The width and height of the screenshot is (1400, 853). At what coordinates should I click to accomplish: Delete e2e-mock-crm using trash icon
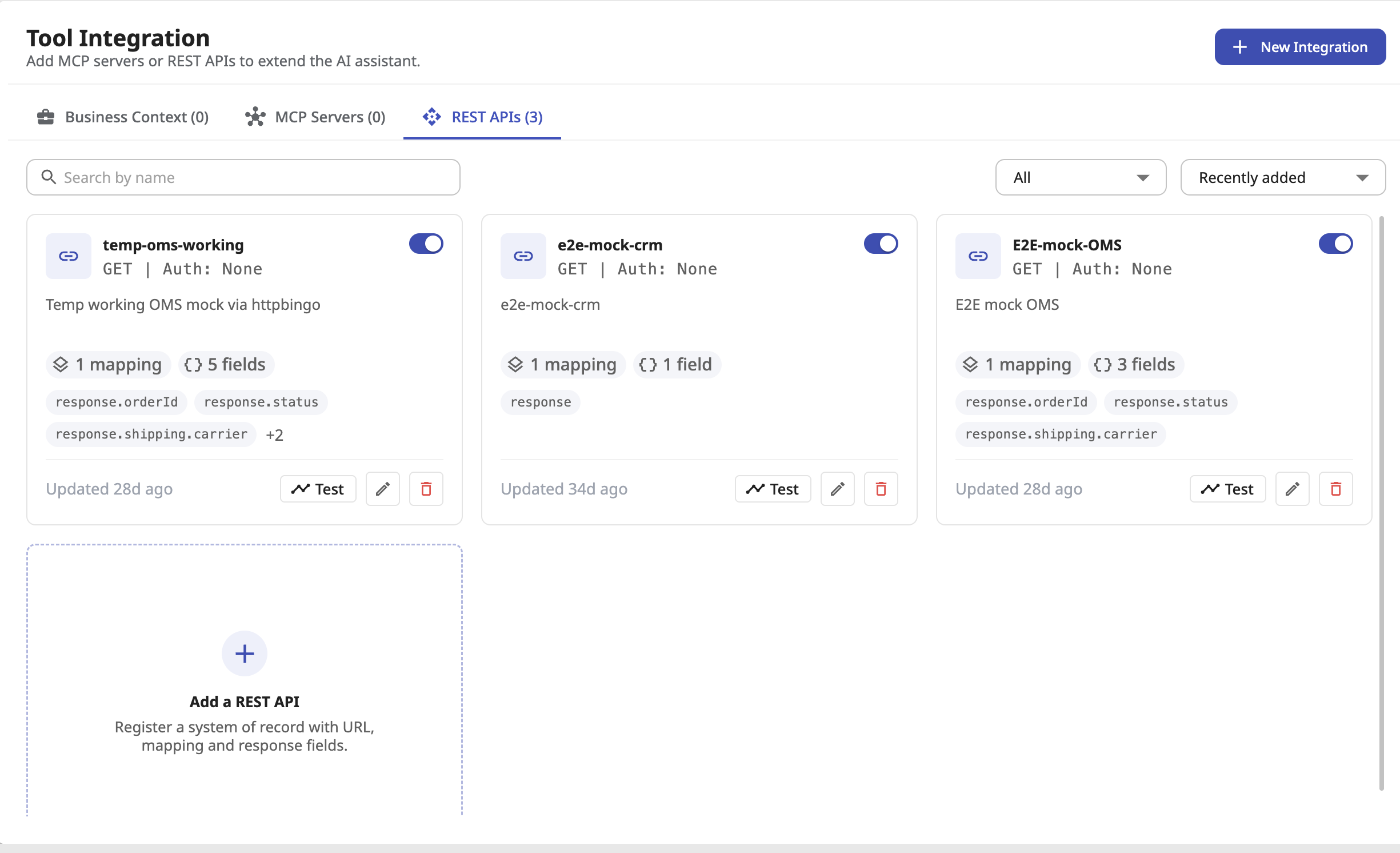point(881,489)
